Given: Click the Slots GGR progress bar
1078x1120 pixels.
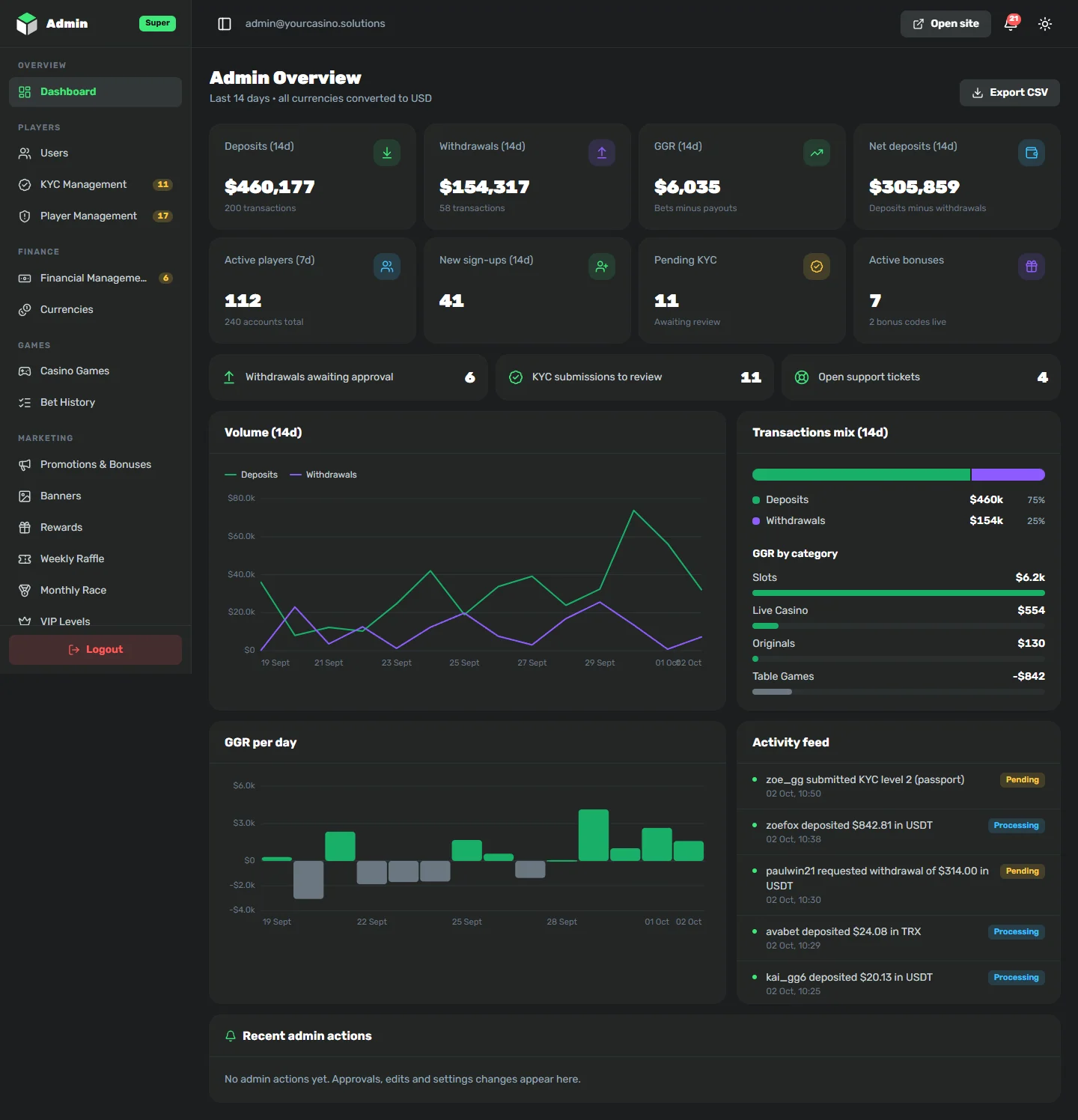Looking at the screenshot, I should pos(898,593).
